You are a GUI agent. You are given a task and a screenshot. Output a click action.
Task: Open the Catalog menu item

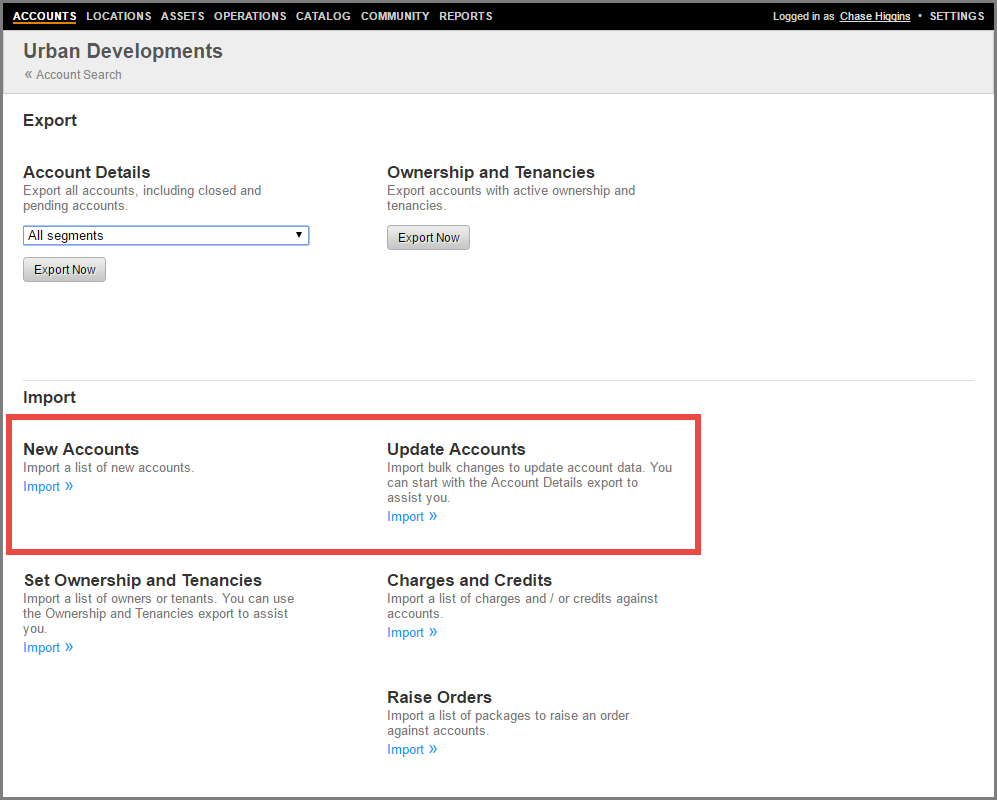pyautogui.click(x=323, y=16)
